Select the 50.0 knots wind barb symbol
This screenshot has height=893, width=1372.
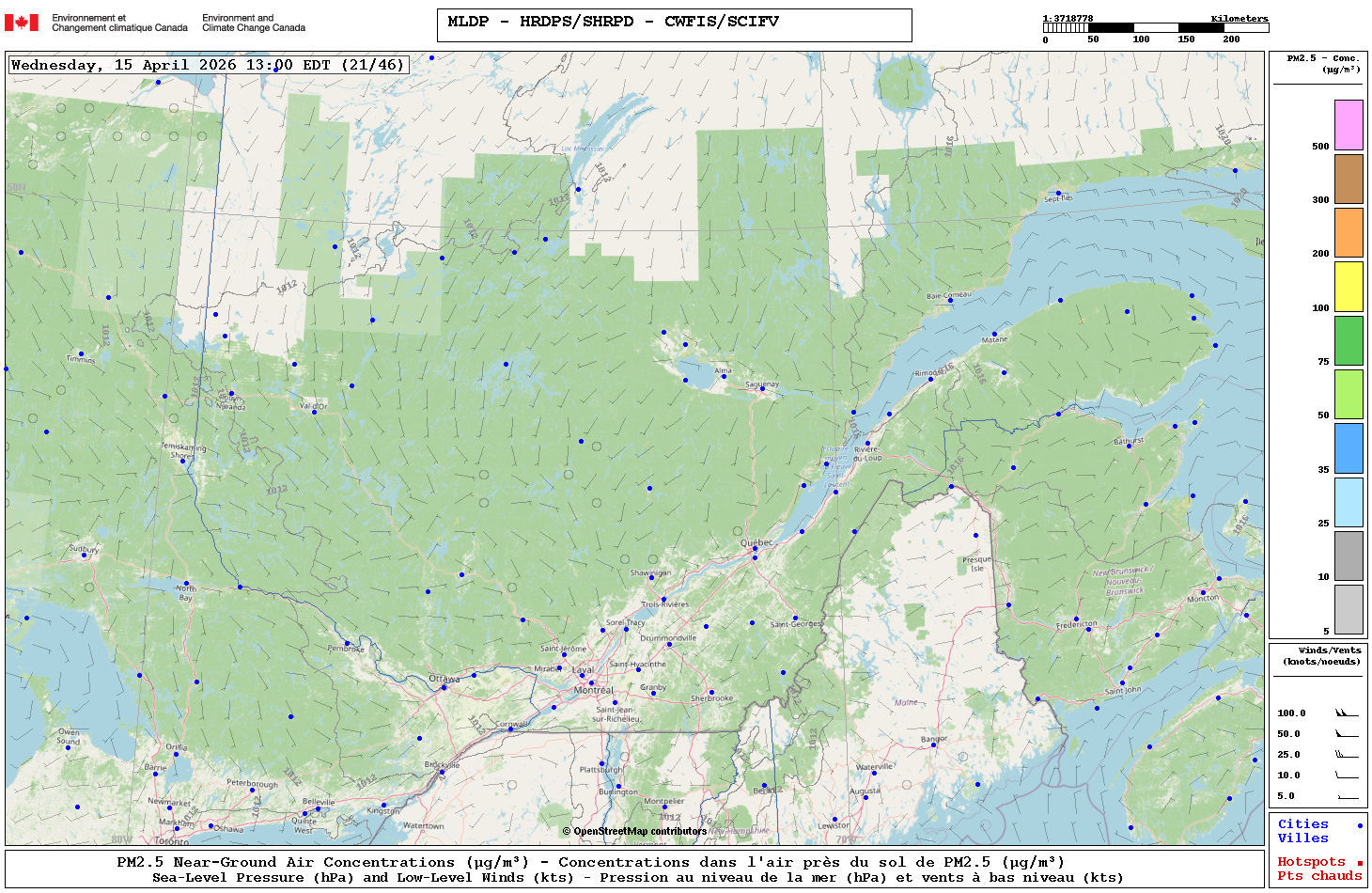tap(1346, 734)
